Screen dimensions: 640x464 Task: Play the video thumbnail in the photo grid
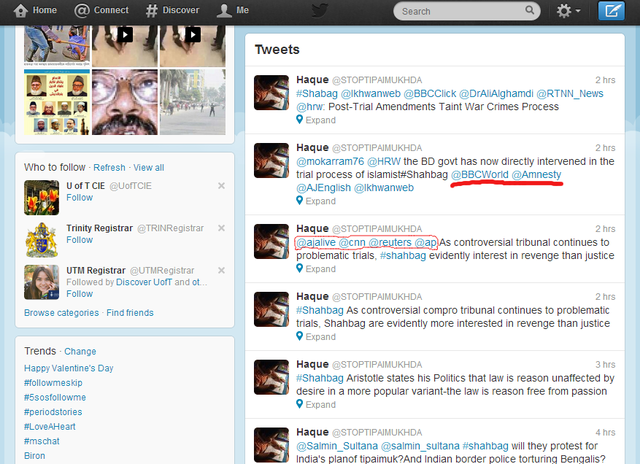(x=125, y=33)
